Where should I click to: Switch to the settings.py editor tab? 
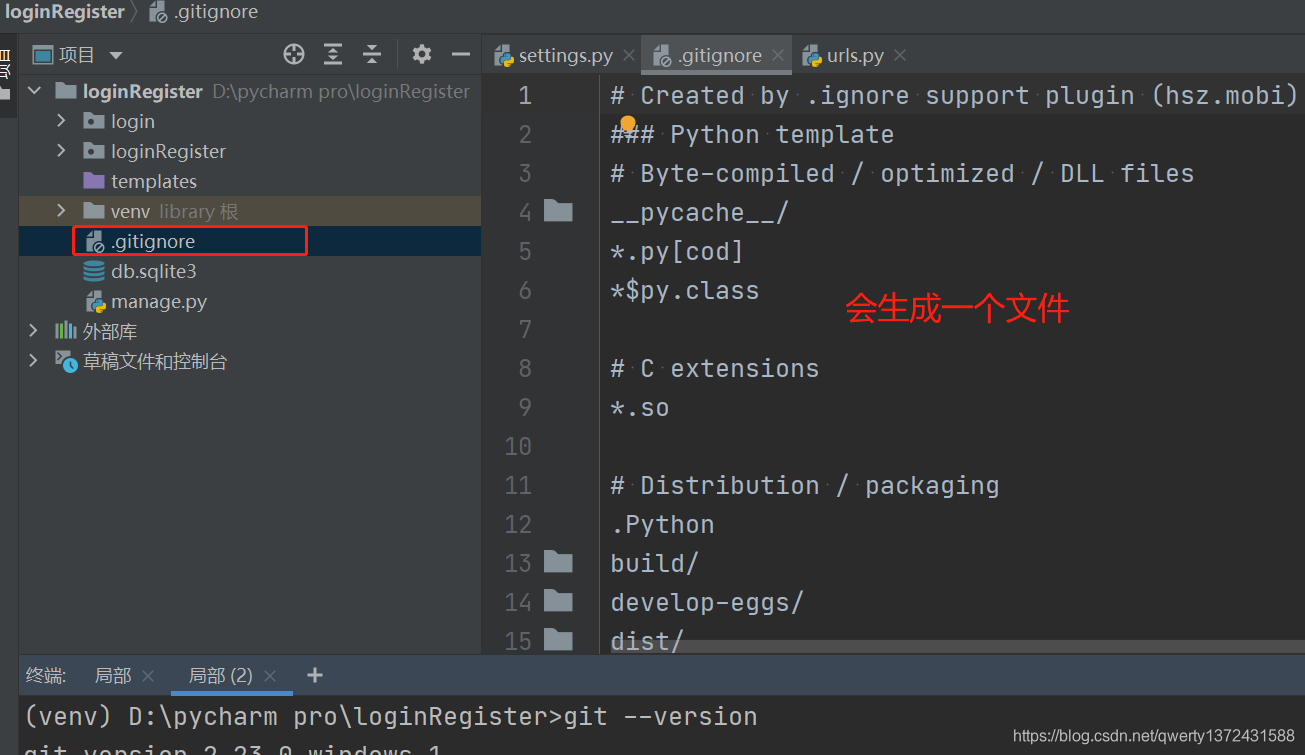(x=565, y=56)
